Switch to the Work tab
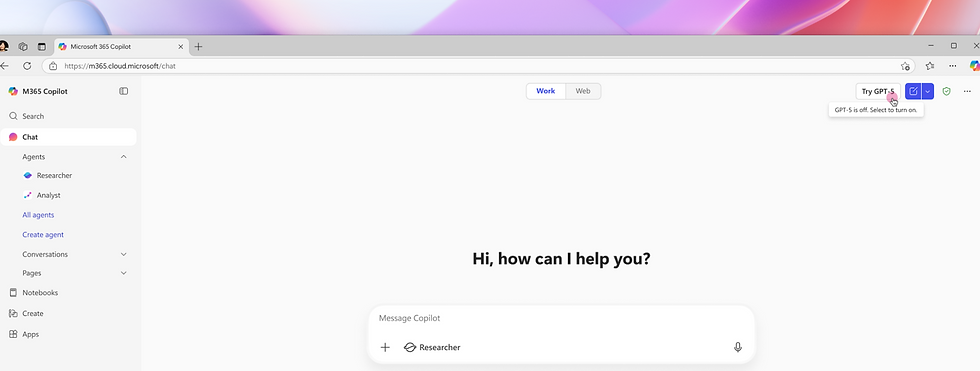Viewport: 980px width, 371px height. pyautogui.click(x=546, y=91)
